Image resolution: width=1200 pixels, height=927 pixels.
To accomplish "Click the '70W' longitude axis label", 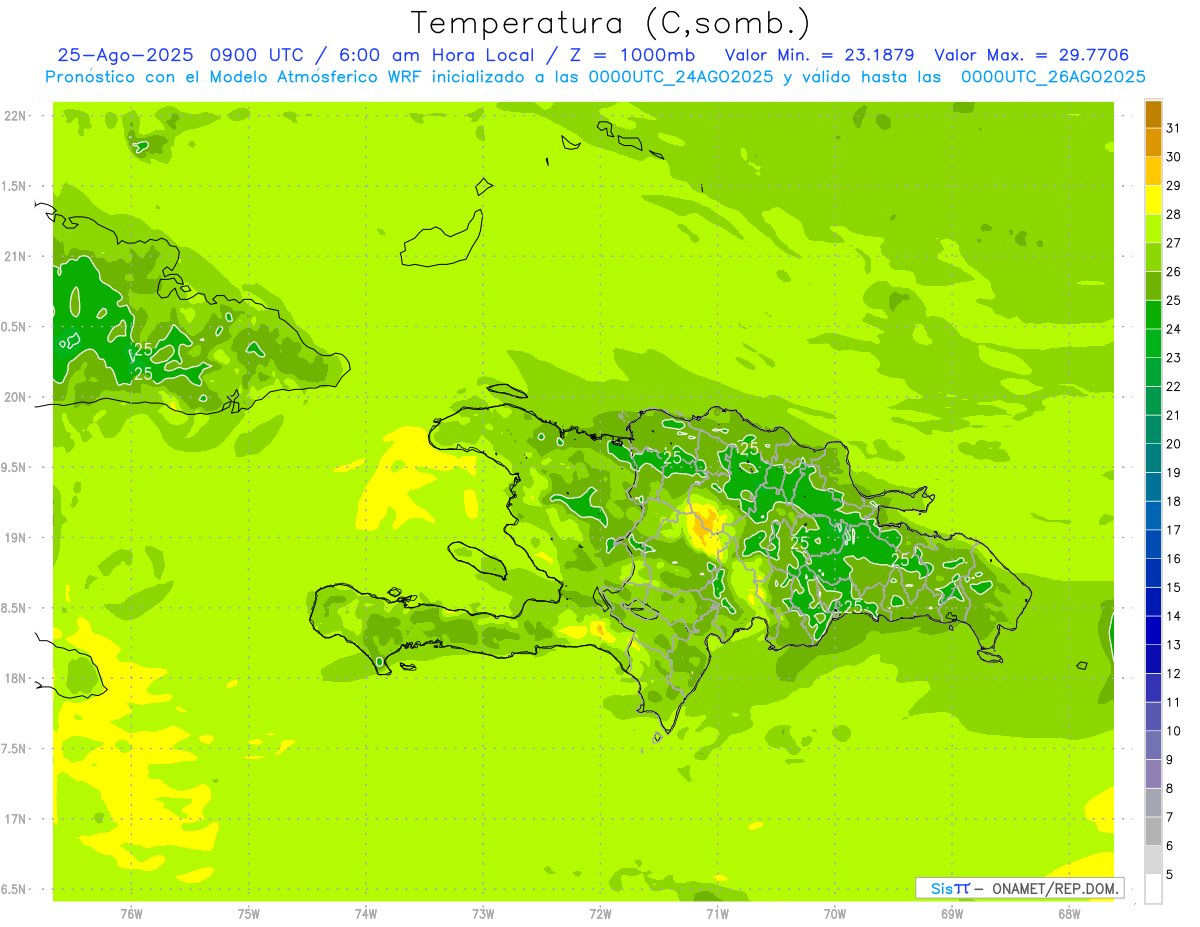I will tap(835, 914).
